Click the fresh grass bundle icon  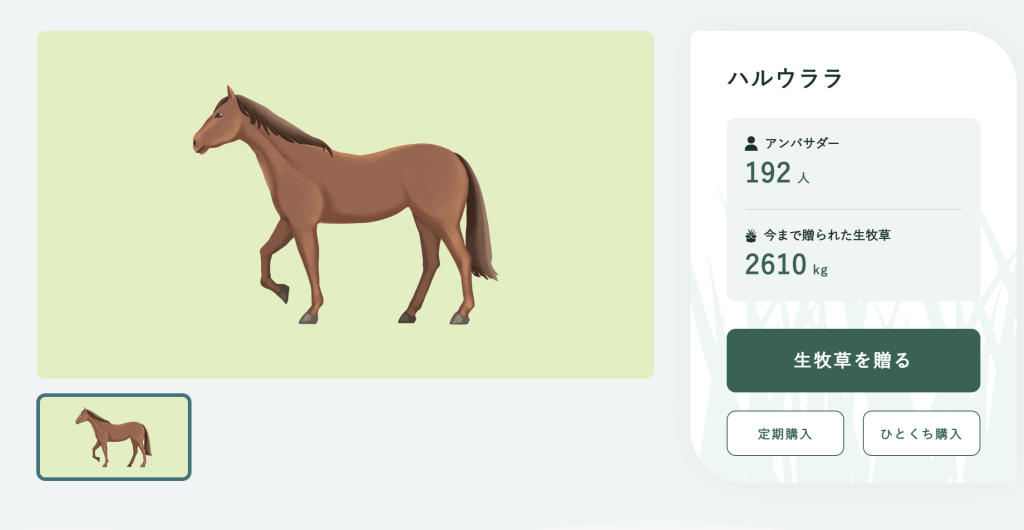tap(751, 236)
